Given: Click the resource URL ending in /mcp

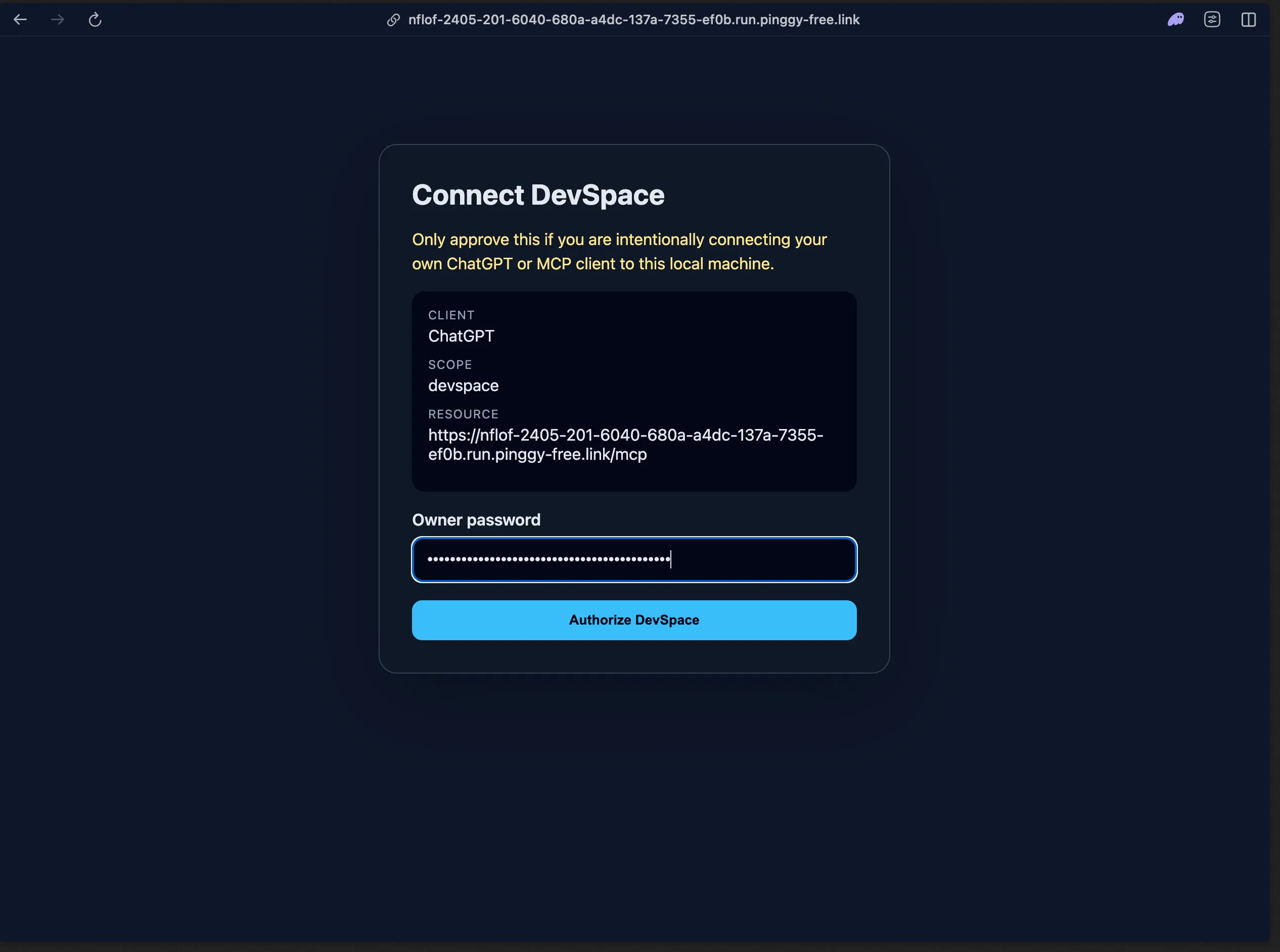Looking at the screenshot, I should click(625, 444).
